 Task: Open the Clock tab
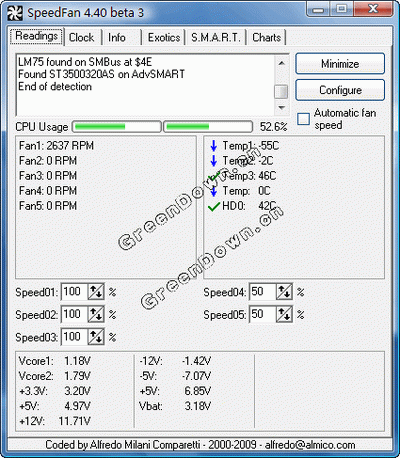coord(81,37)
